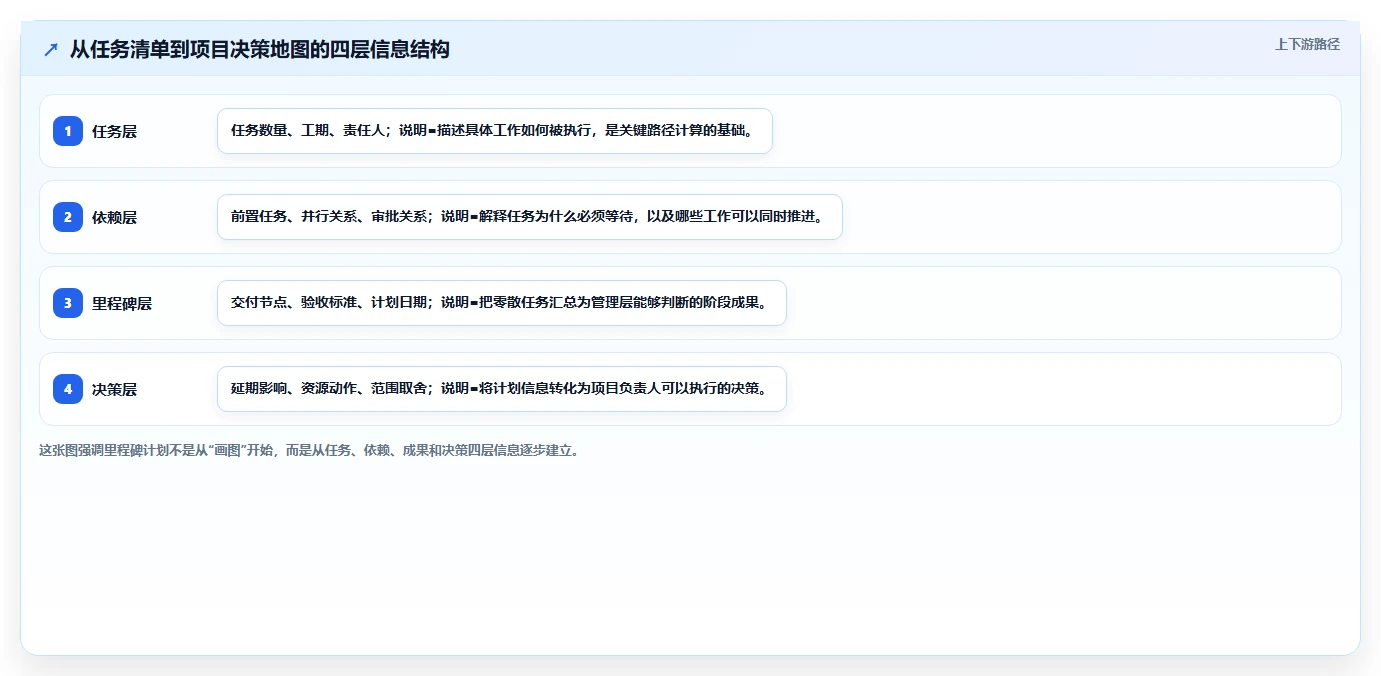The height and width of the screenshot is (676, 1381).
Task: Click the 任务层 label
Action: coord(114,131)
